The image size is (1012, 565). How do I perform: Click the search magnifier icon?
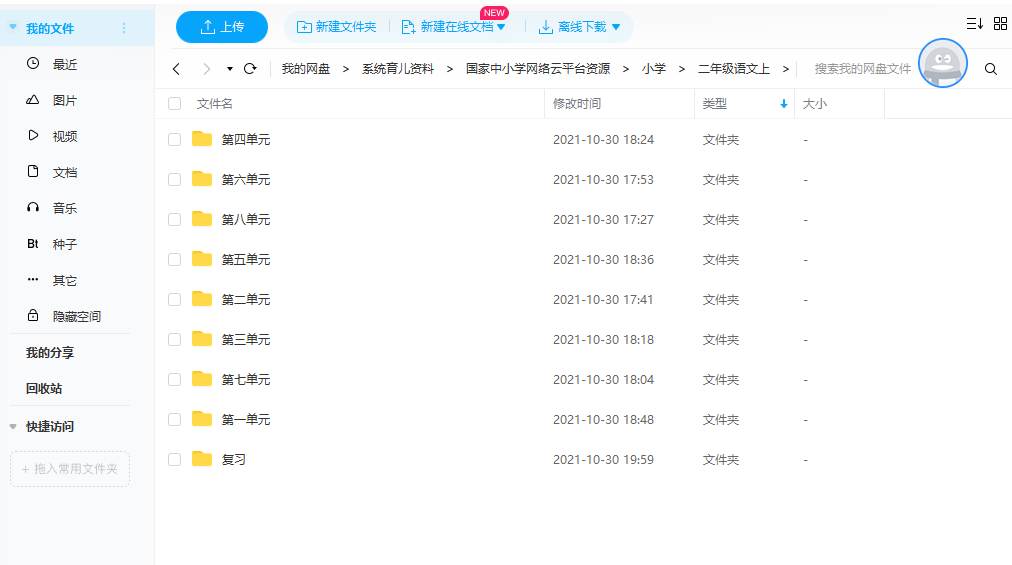(x=991, y=69)
